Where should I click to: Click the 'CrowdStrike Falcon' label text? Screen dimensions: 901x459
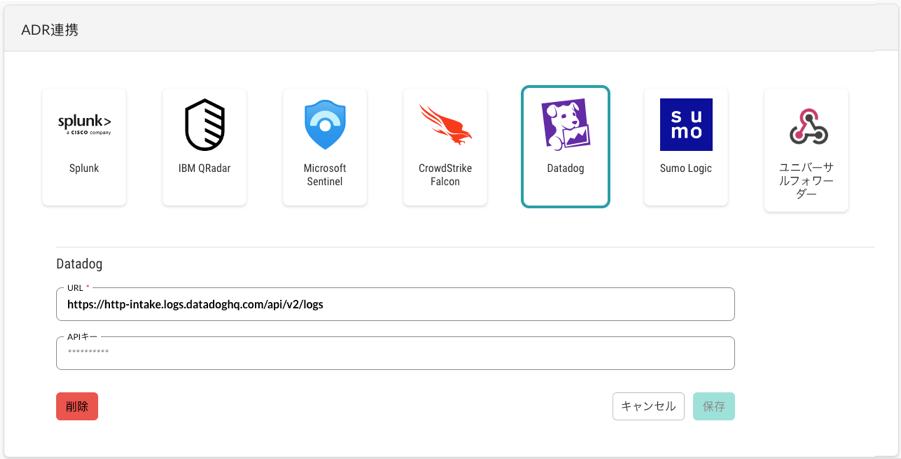point(445,175)
